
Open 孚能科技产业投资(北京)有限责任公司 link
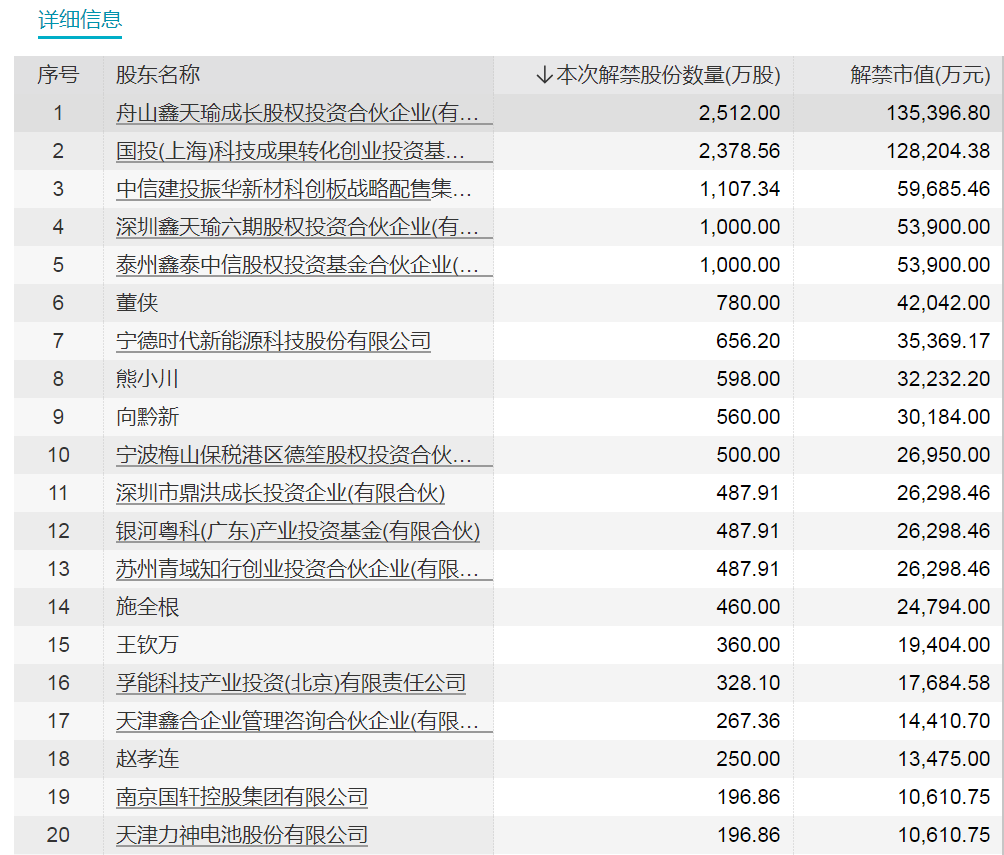click(x=291, y=683)
